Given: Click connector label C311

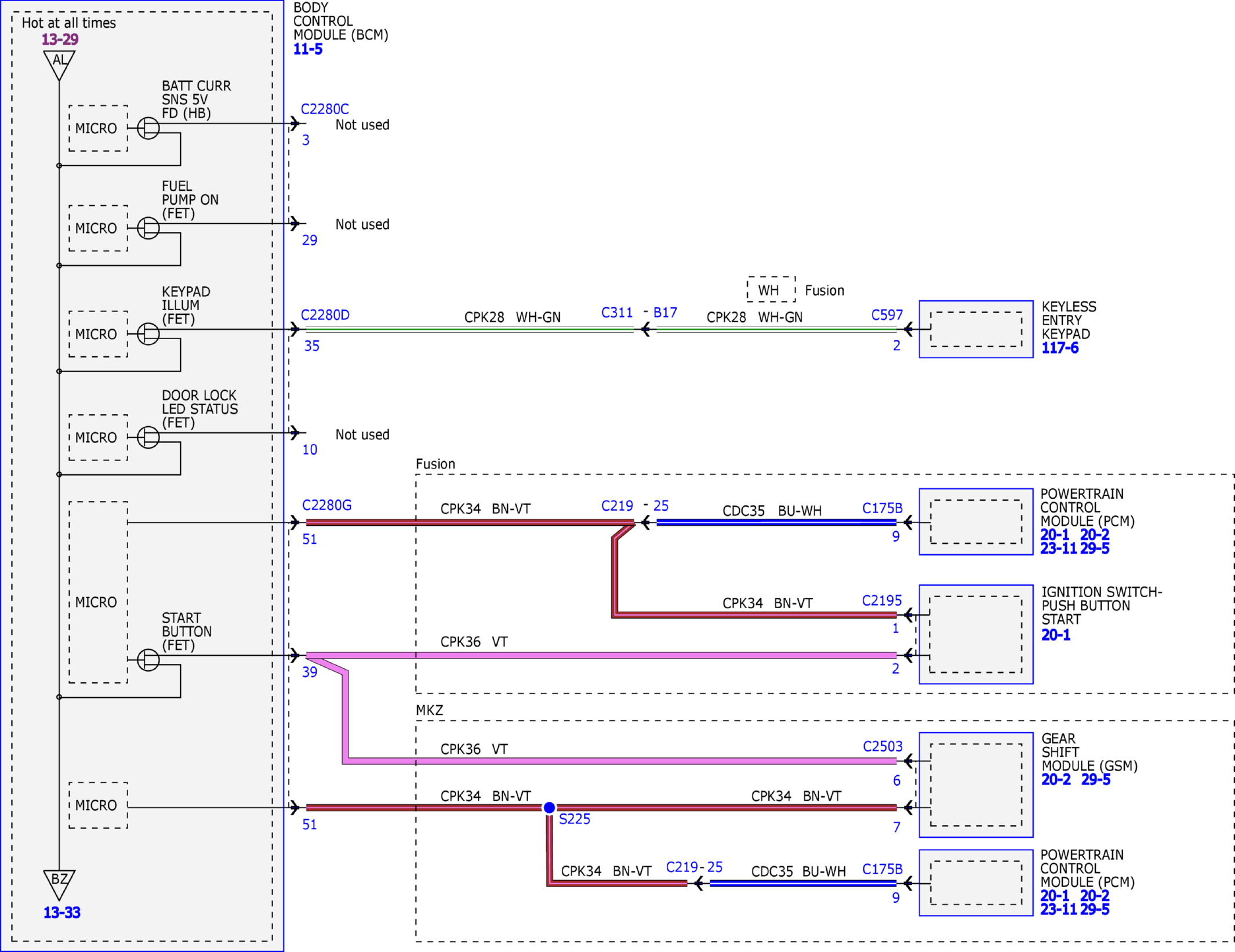Looking at the screenshot, I should point(617,313).
